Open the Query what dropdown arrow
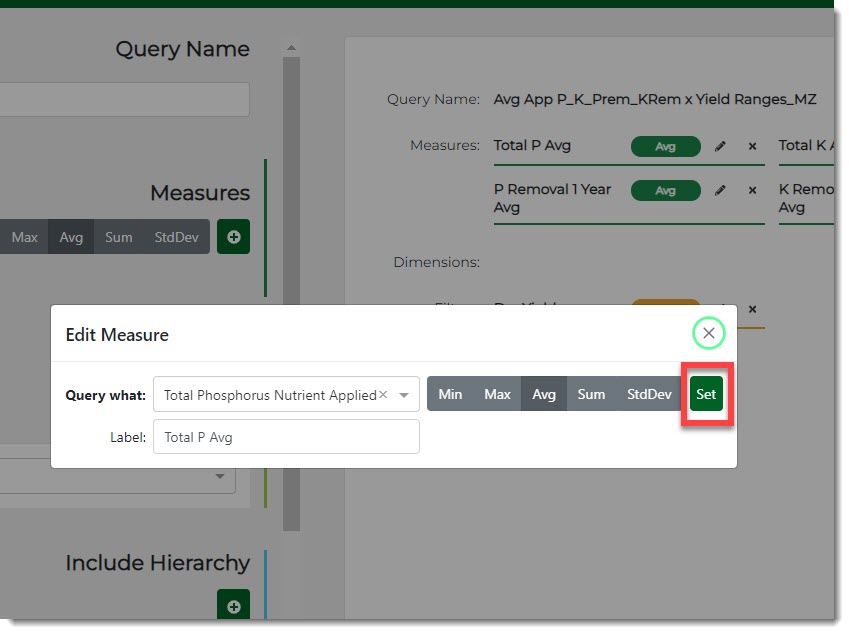Viewport: 849px width, 634px height. 404,395
